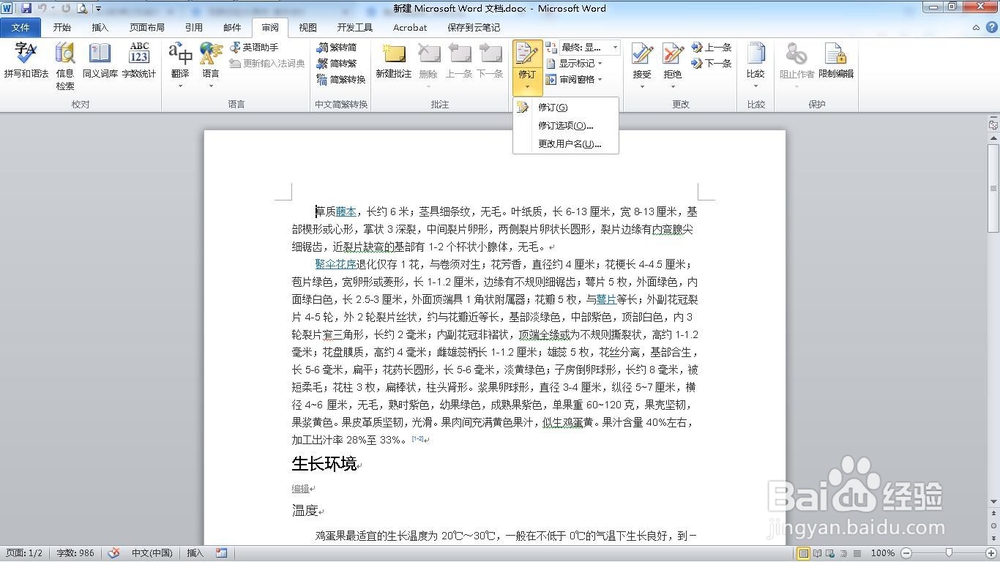Customize the Quick Access Toolbar dropdown
The height and width of the screenshot is (562, 1000).
99,9
